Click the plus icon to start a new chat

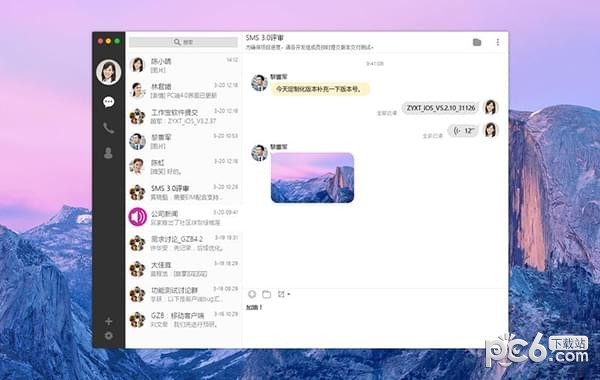pos(109,321)
